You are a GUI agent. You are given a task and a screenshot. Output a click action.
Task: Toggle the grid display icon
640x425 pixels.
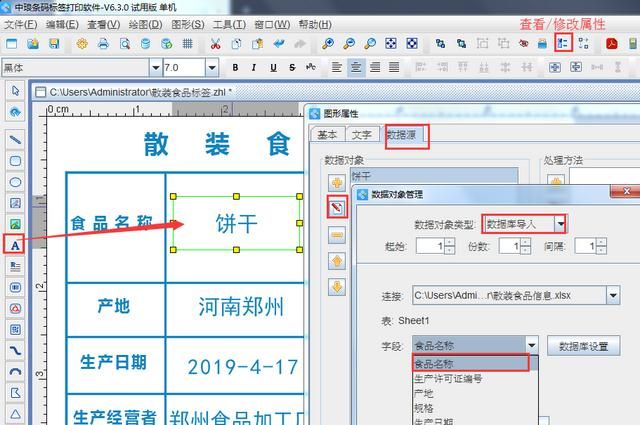pos(187,43)
